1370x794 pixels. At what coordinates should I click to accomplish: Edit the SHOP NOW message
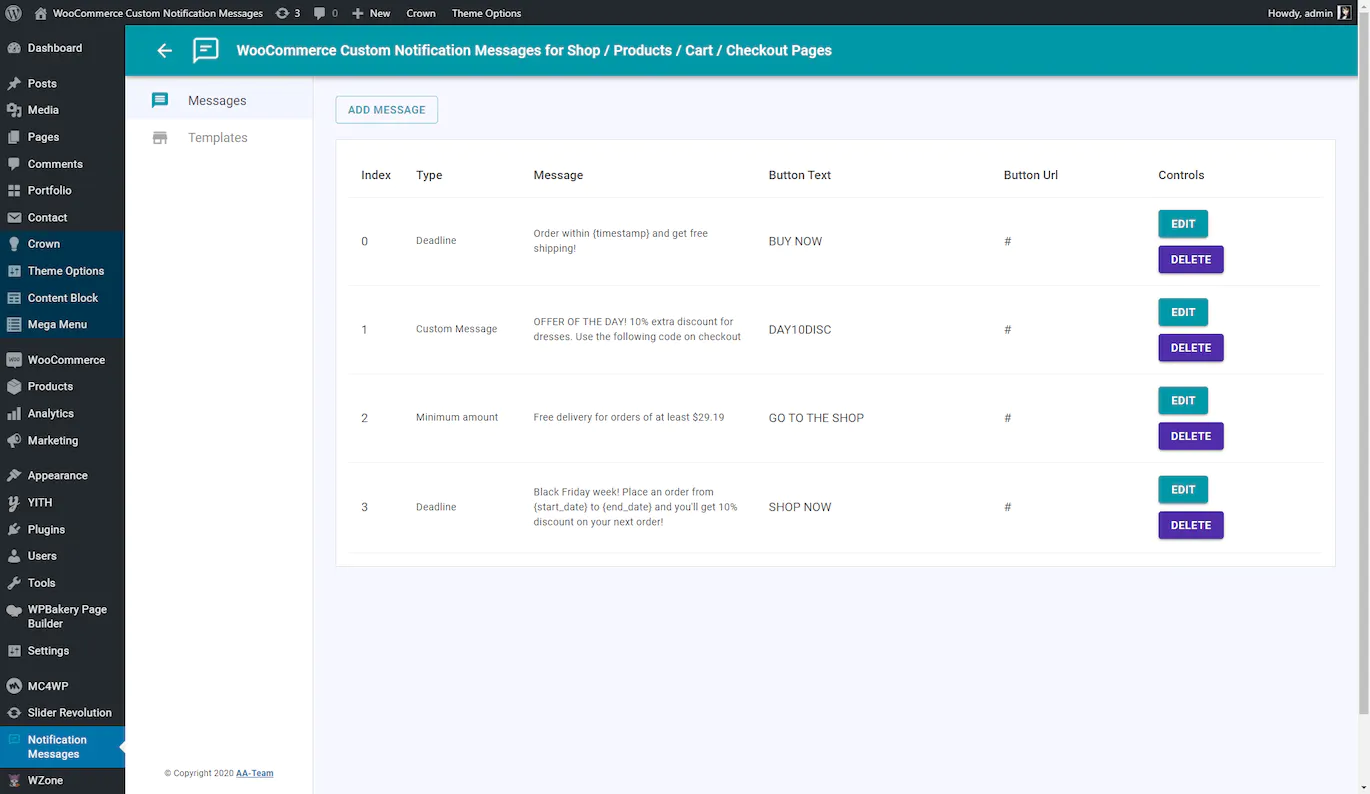point(1183,490)
